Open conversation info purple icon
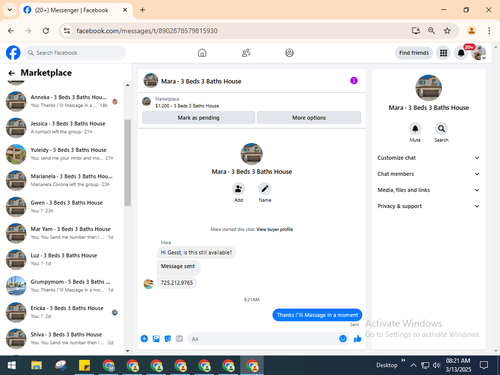 (354, 81)
